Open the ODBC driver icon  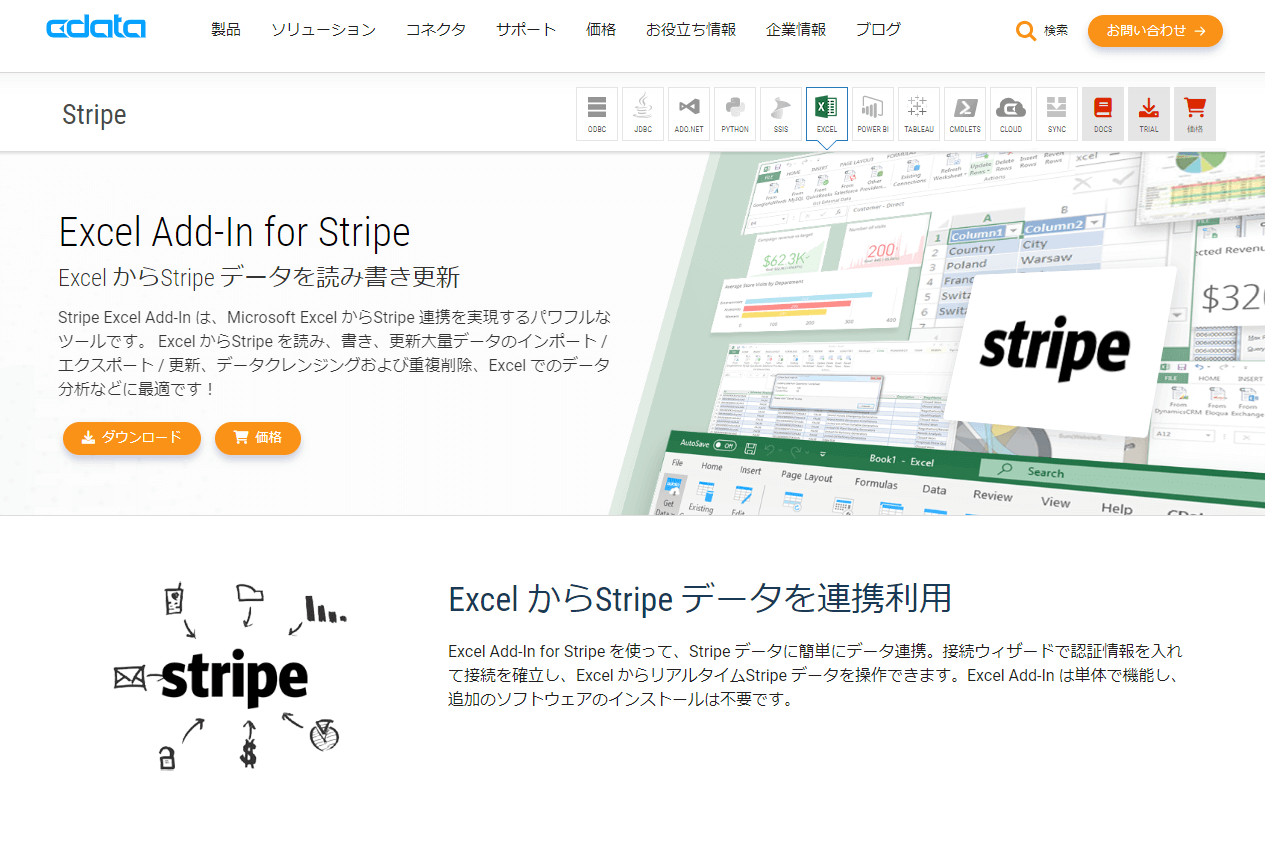597,114
